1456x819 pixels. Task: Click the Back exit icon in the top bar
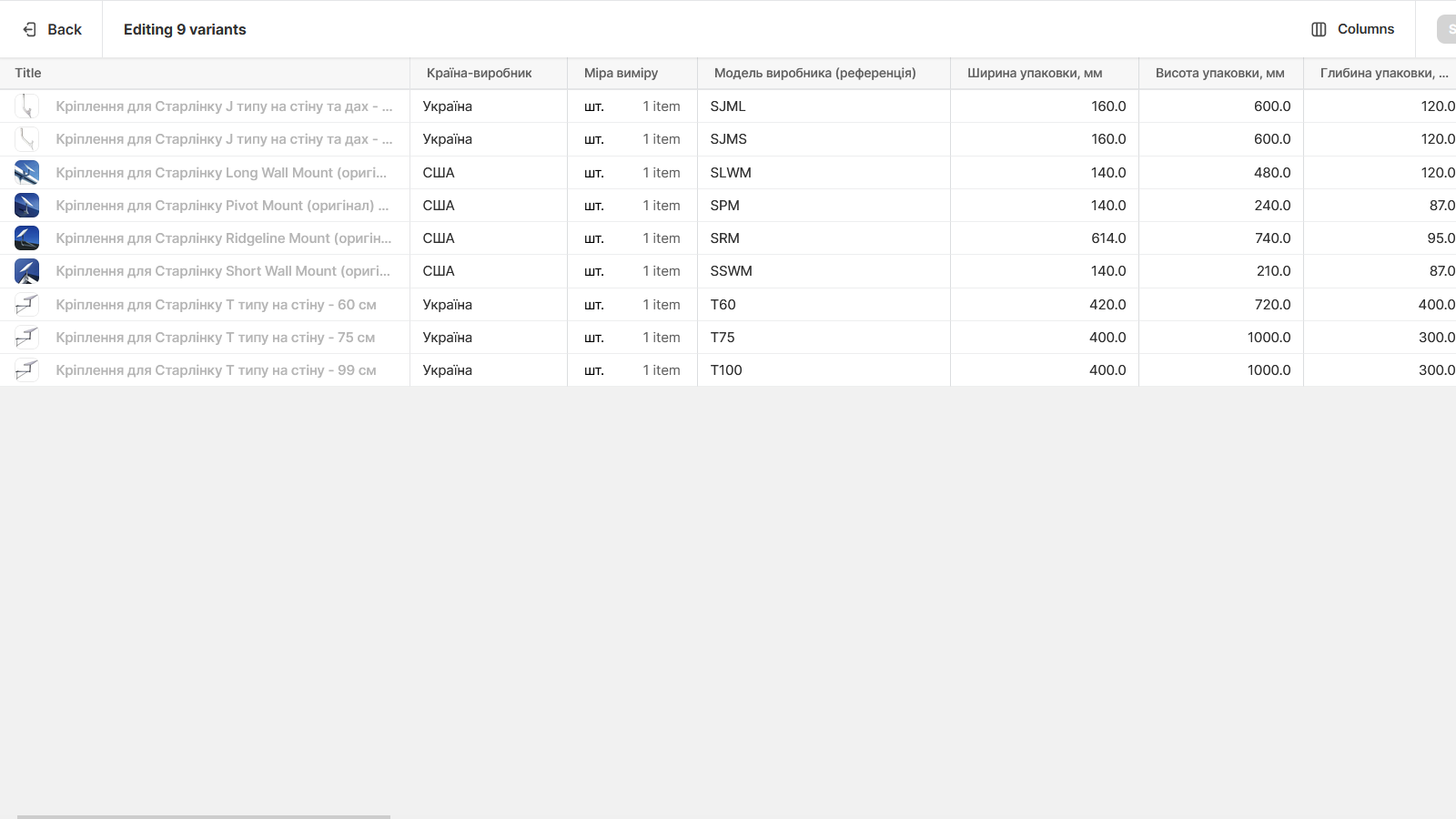coord(28,28)
